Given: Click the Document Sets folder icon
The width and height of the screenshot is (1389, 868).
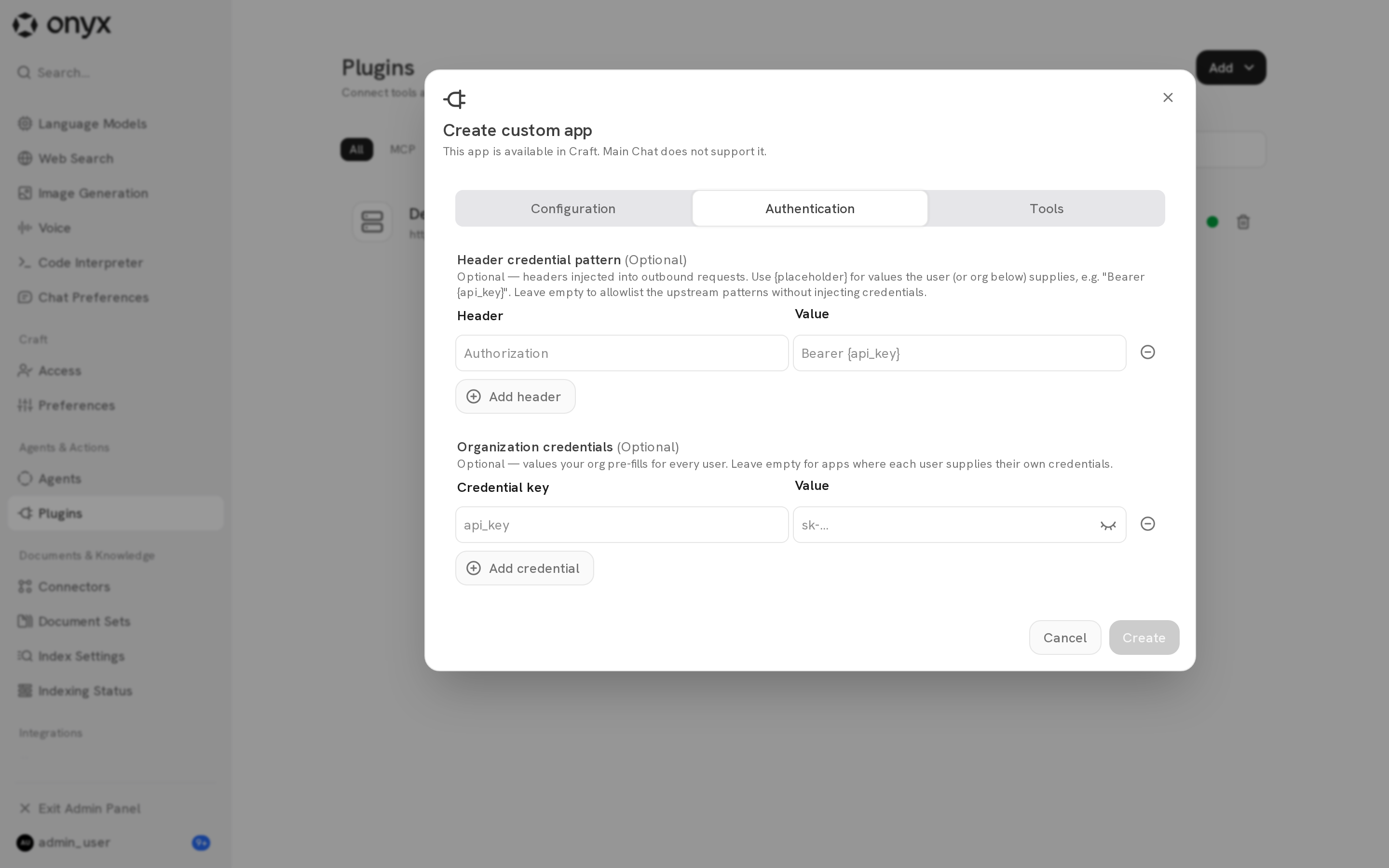Looking at the screenshot, I should tap(25, 621).
